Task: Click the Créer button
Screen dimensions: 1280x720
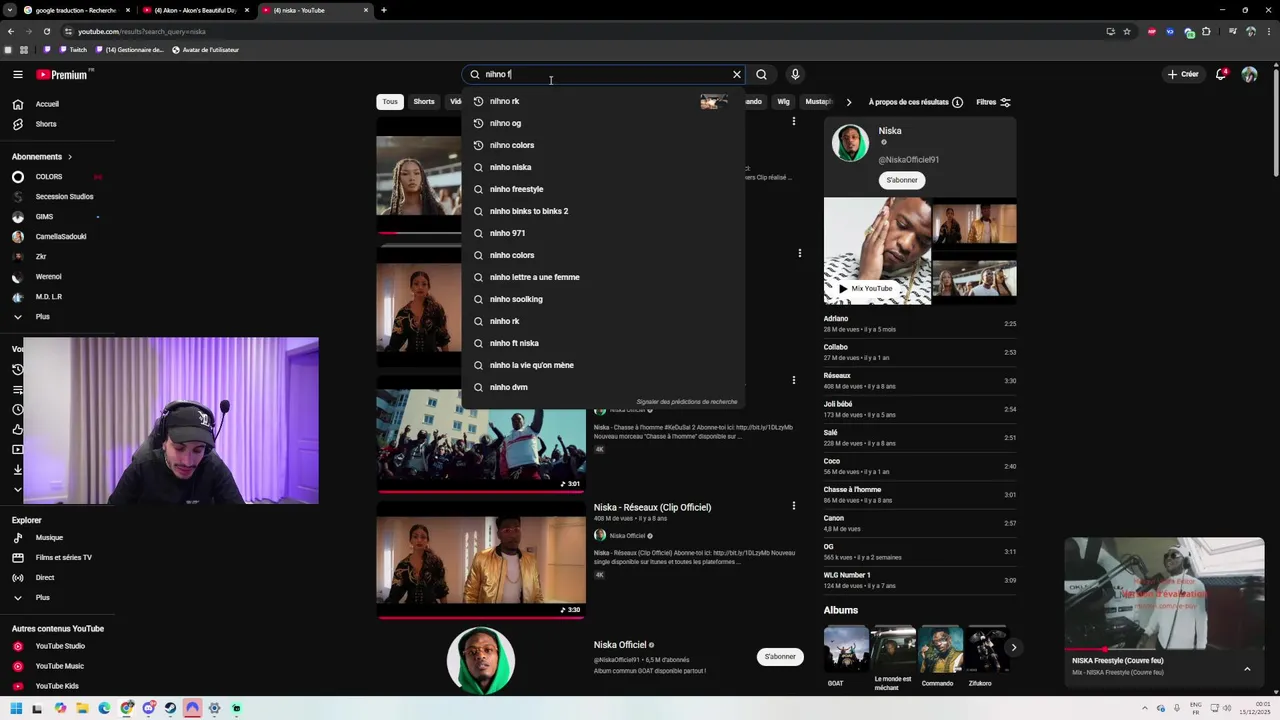Action: tap(1182, 74)
